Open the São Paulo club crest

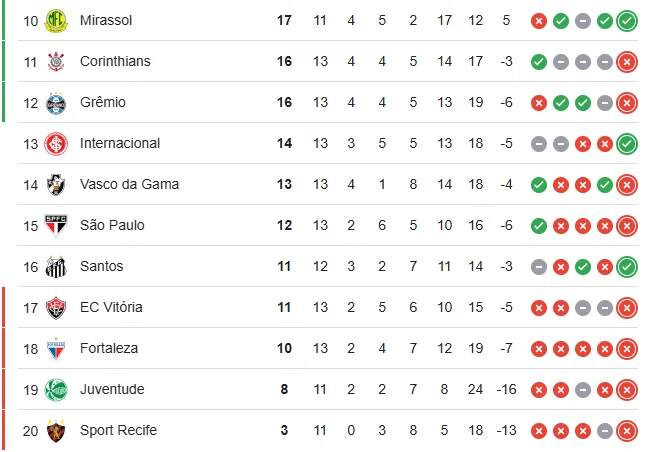[56, 225]
